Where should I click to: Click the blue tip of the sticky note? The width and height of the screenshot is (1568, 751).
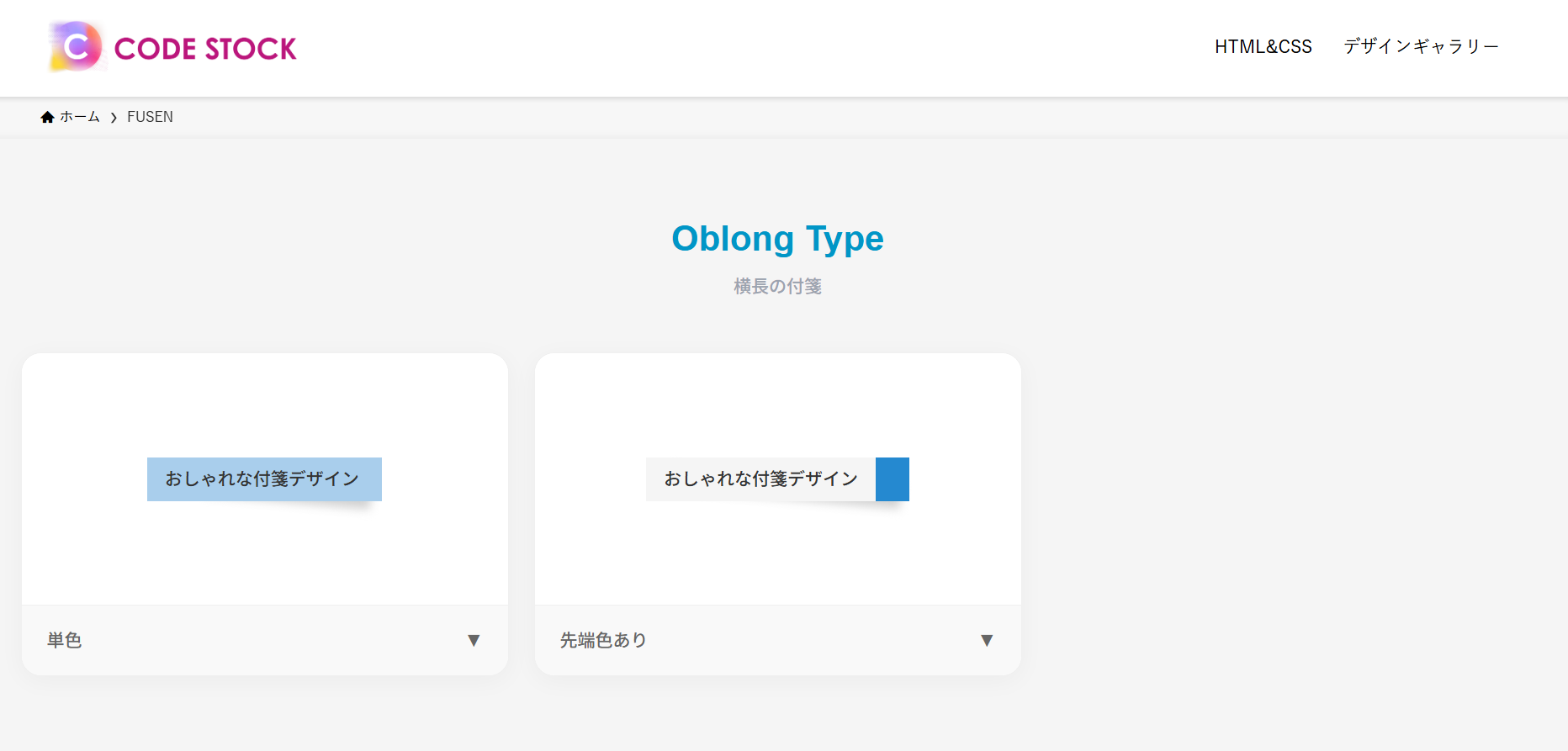[893, 479]
